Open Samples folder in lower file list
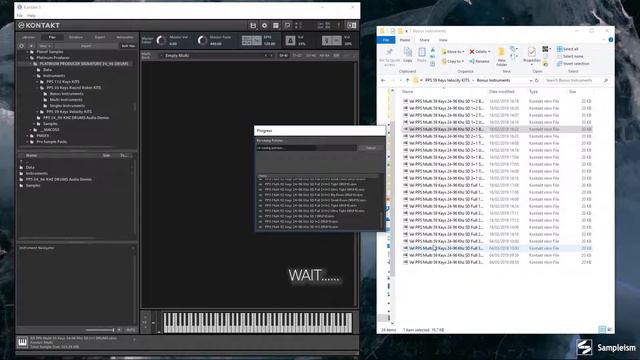This screenshot has height=360, width=640. [x=33, y=185]
